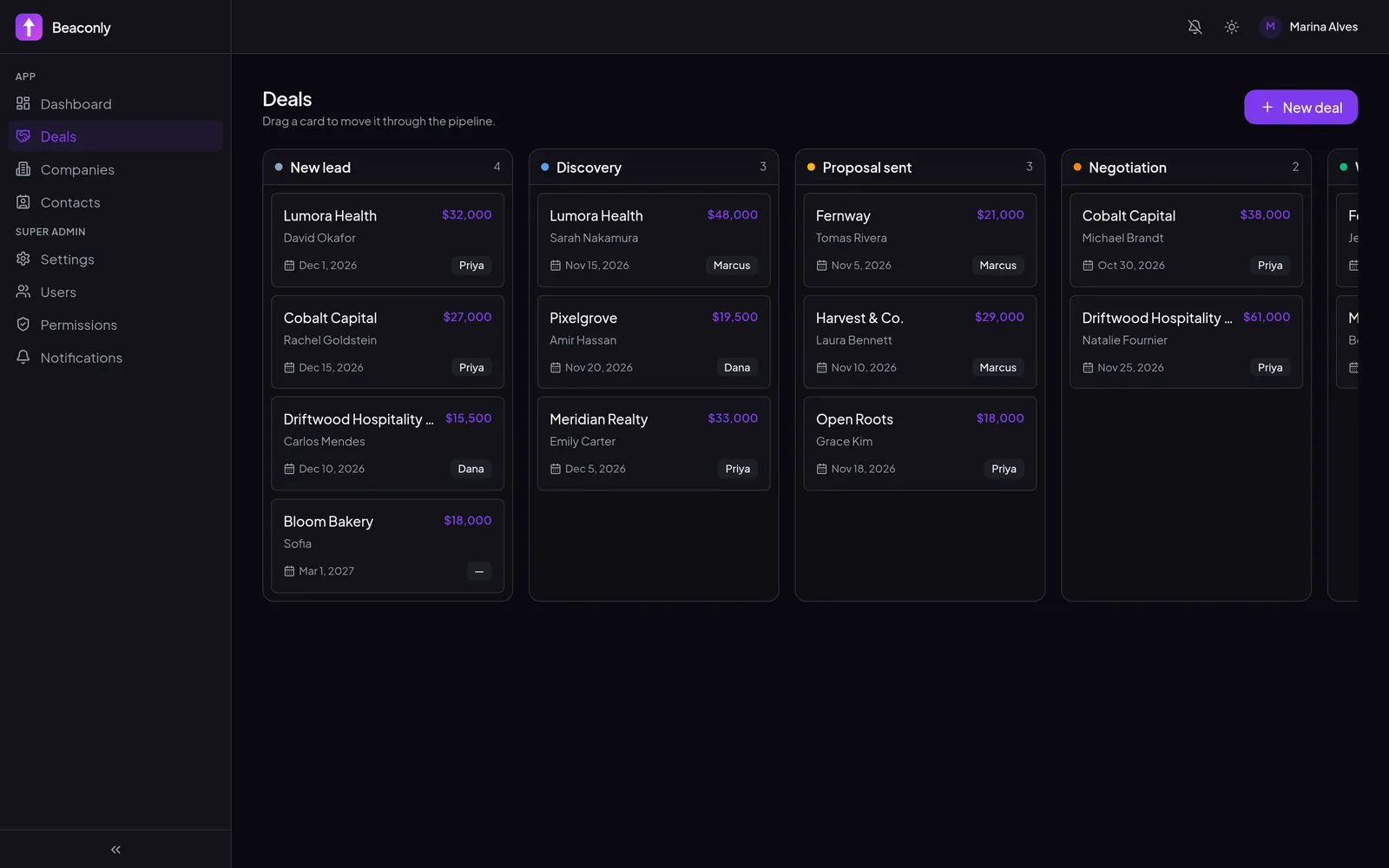Click the Beaconly logo icon
The image size is (1389, 868).
click(x=29, y=27)
